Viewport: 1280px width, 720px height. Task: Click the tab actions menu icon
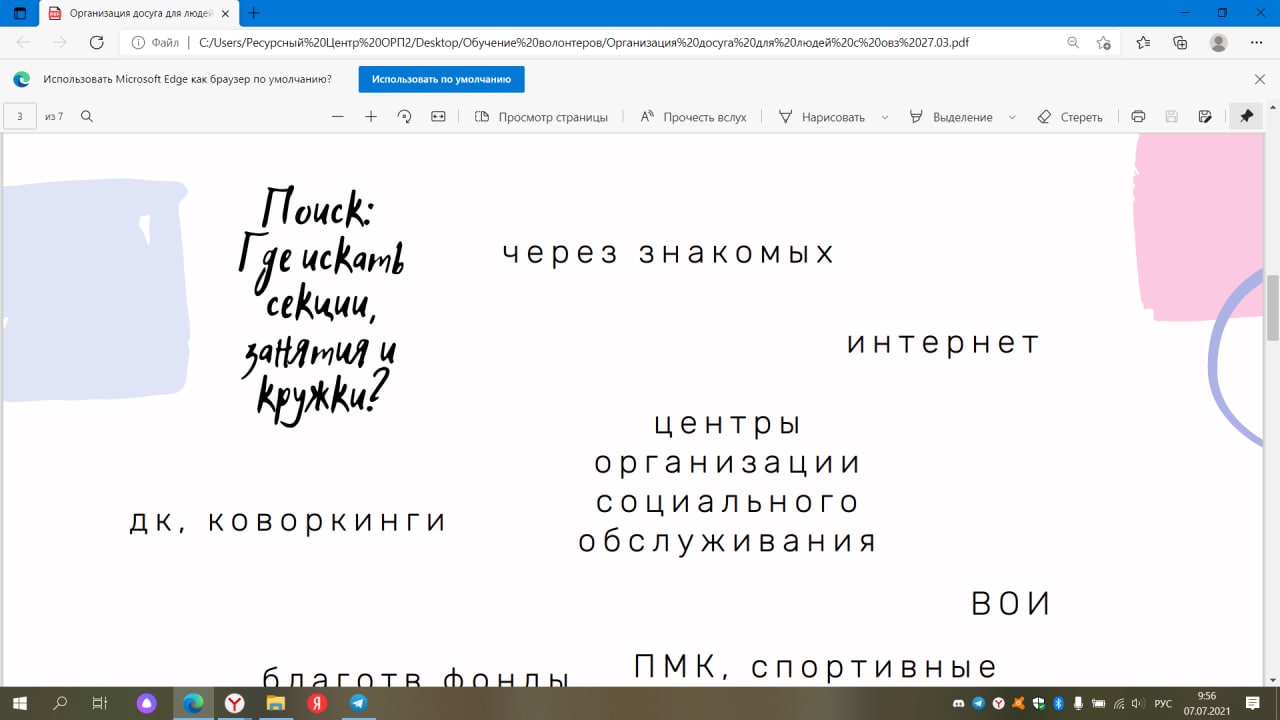click(20, 13)
